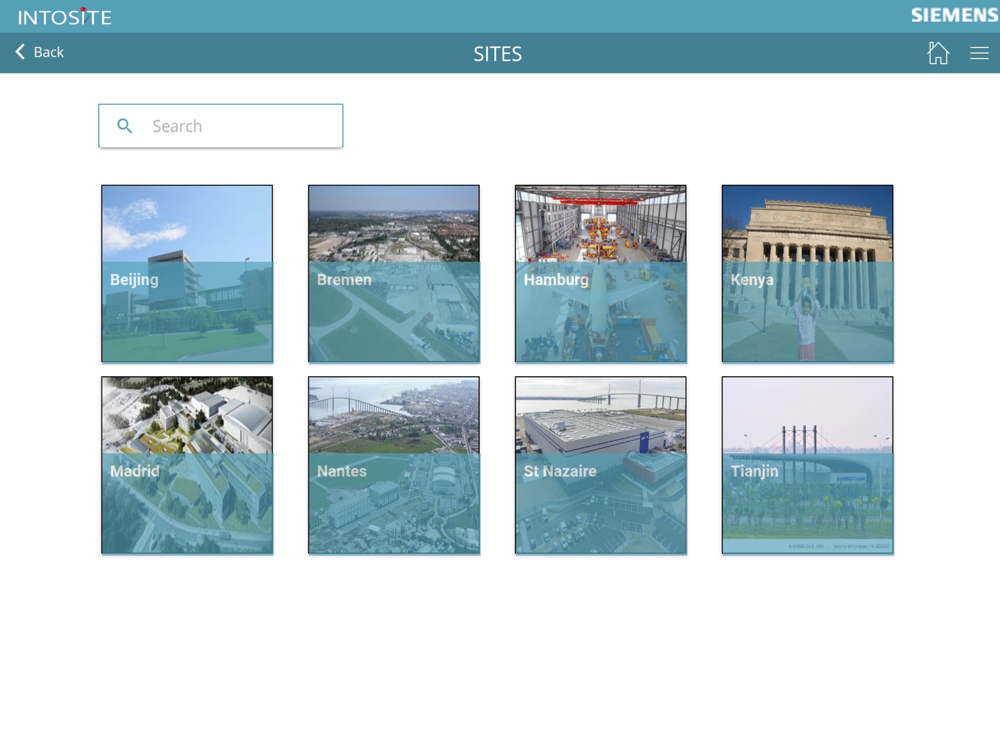1000x750 pixels.
Task: Focus the Search input field
Action: point(240,126)
